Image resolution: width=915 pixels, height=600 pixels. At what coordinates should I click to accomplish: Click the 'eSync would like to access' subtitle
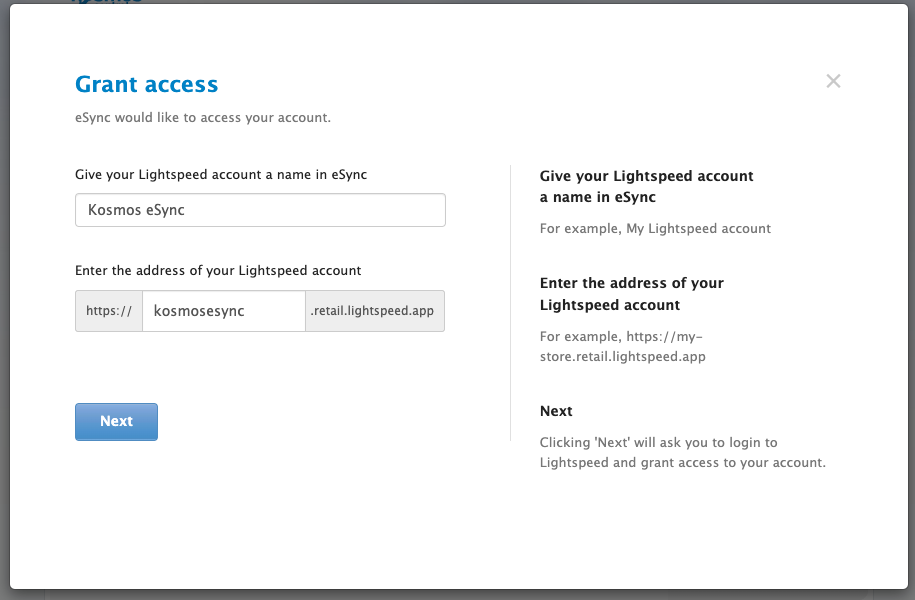pos(203,118)
